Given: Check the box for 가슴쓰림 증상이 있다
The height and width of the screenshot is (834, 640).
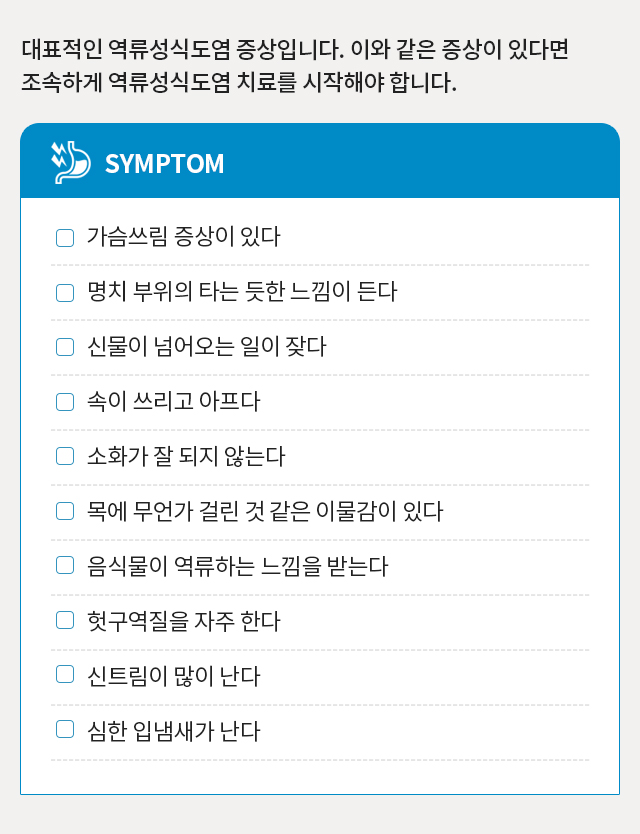Looking at the screenshot, I should point(65,238).
